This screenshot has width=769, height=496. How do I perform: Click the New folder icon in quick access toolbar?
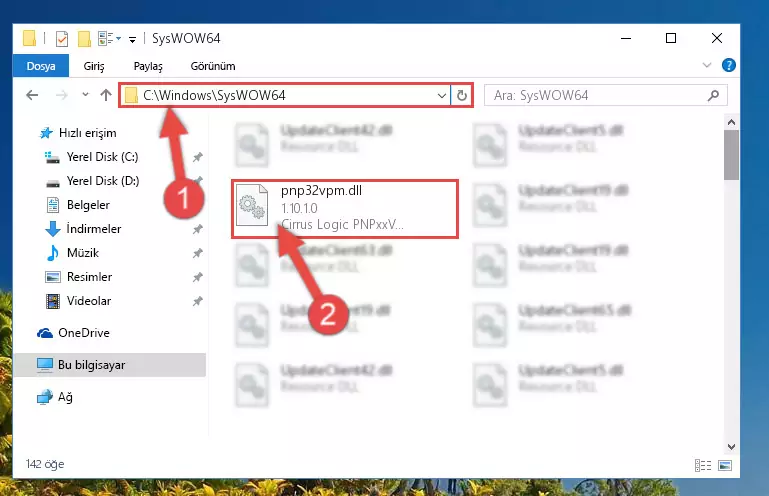tap(84, 38)
